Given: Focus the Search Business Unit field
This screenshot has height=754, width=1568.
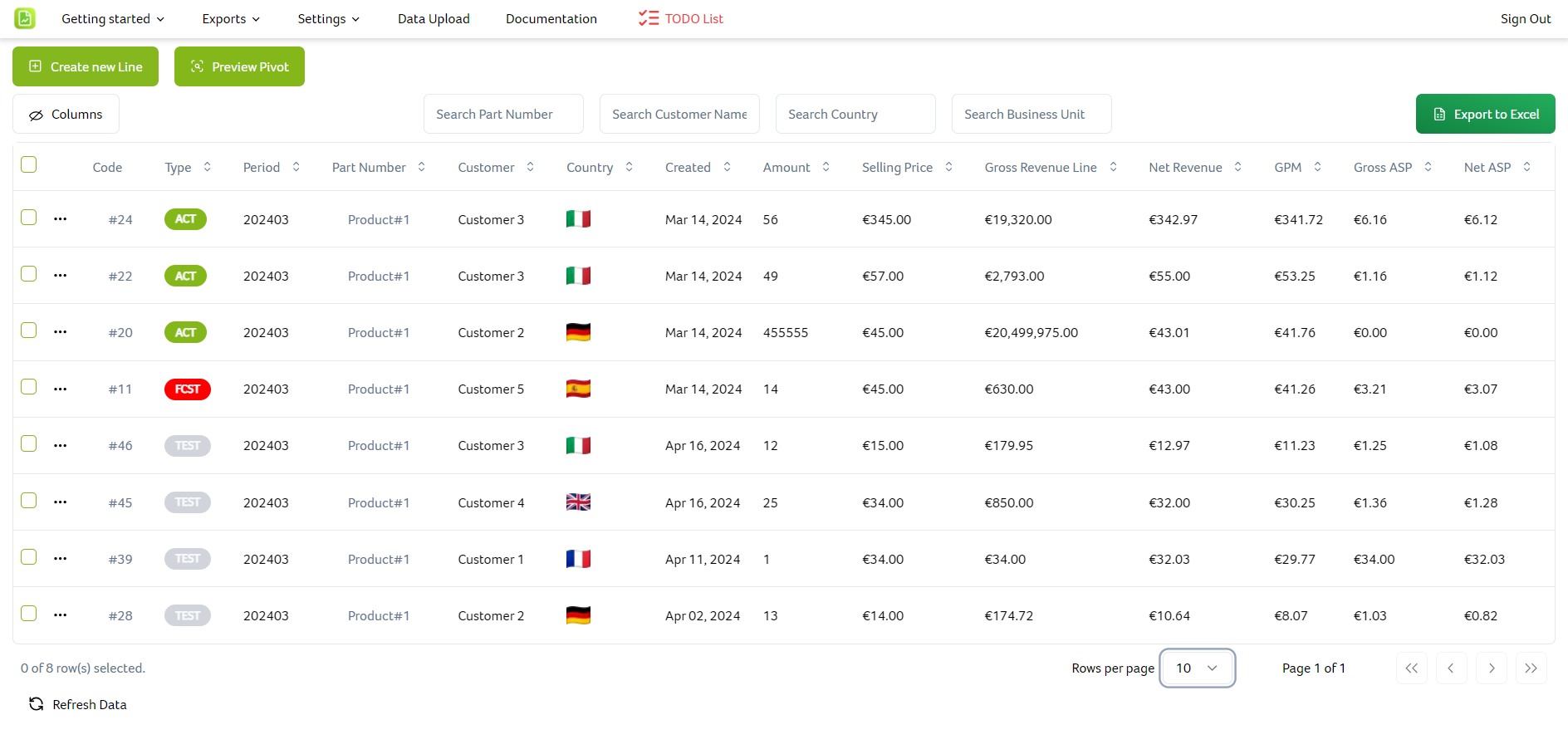Looking at the screenshot, I should click(x=1031, y=115).
